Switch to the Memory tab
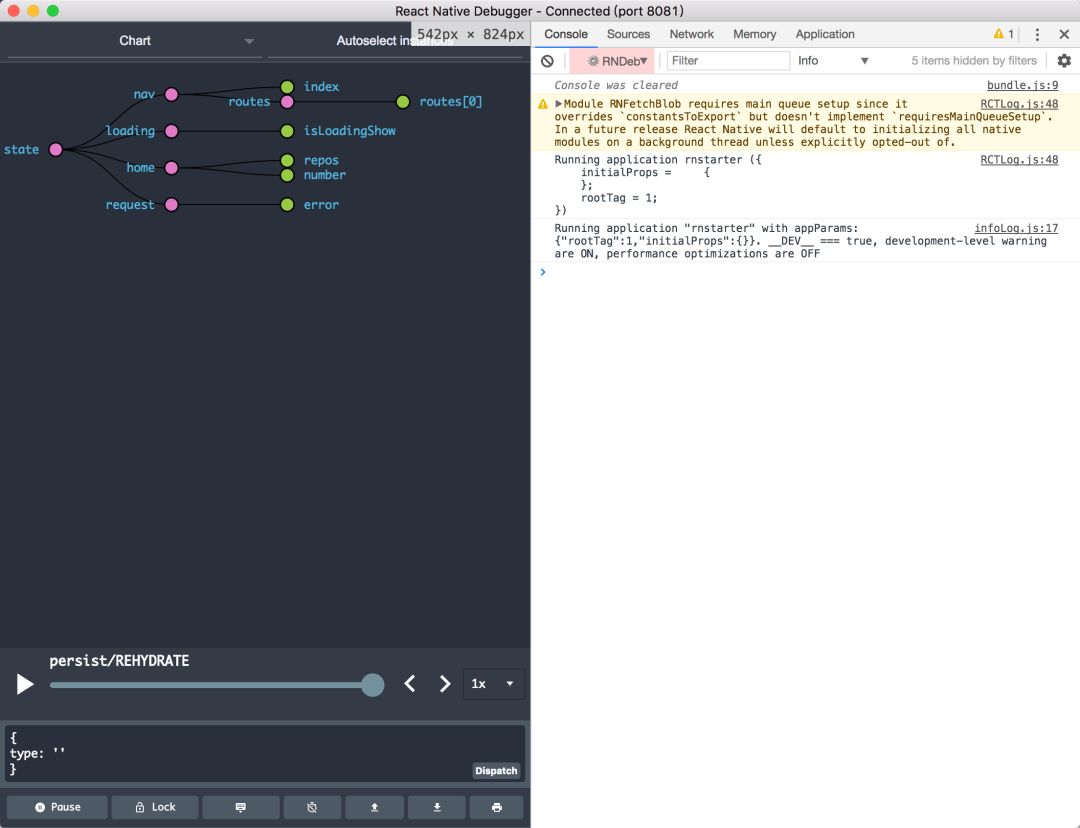The width and height of the screenshot is (1080, 828). [754, 34]
